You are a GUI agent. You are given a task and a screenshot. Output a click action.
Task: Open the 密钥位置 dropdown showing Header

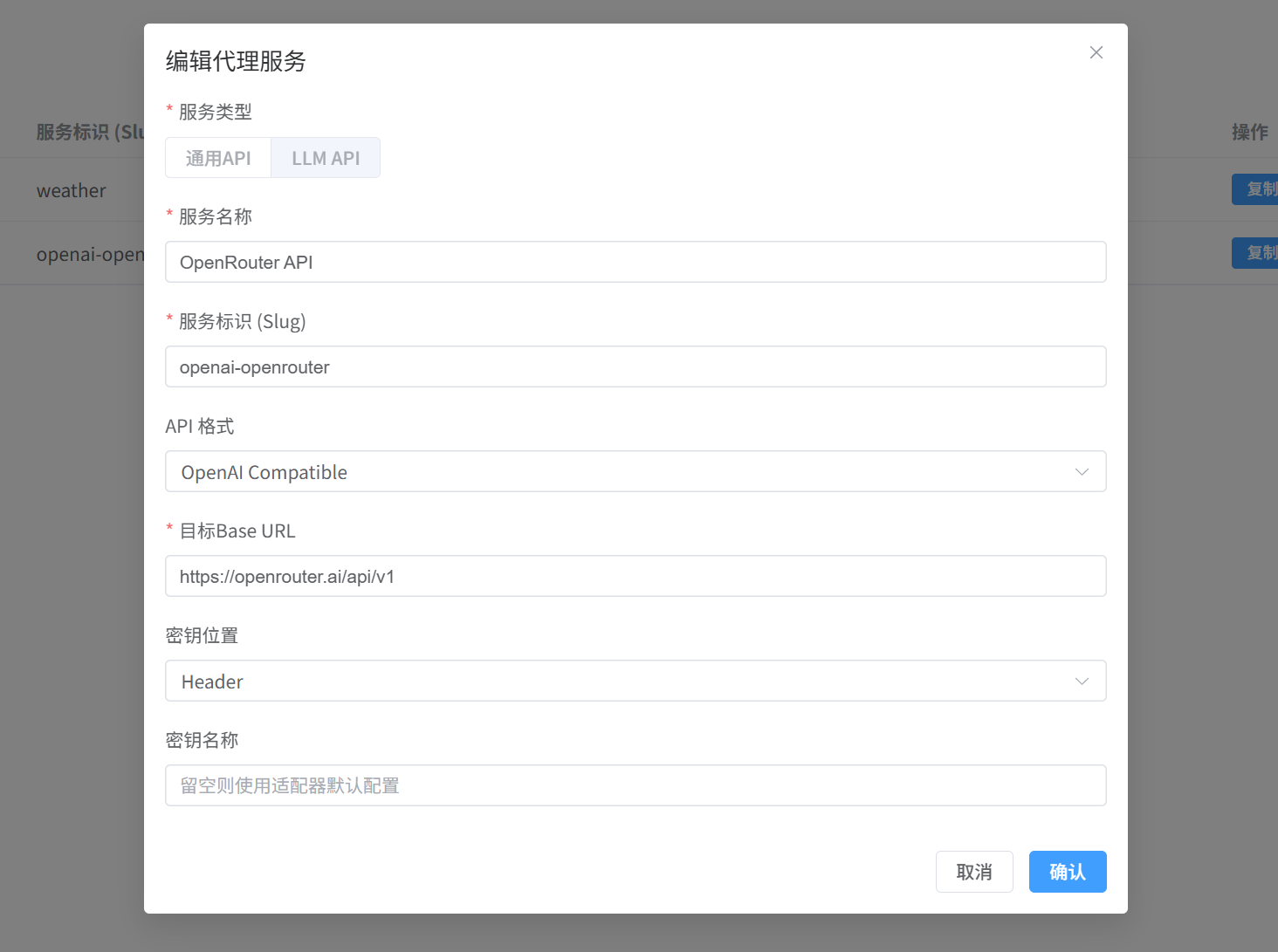click(620, 681)
